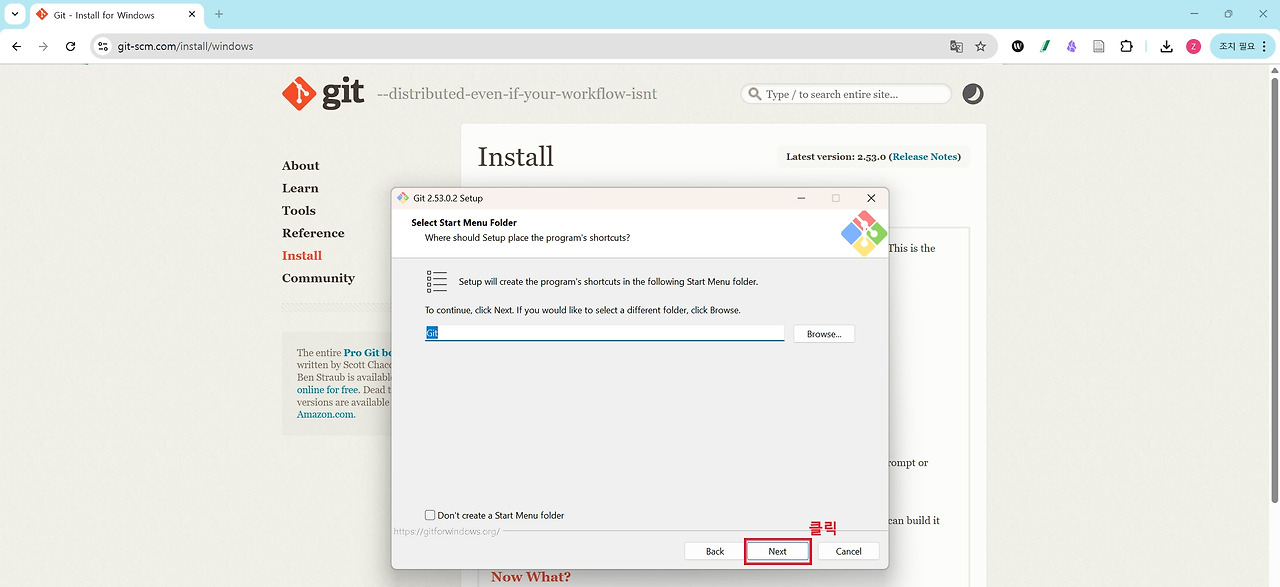Click Browse... to pick a different folder
The height and width of the screenshot is (587, 1280).
point(824,334)
